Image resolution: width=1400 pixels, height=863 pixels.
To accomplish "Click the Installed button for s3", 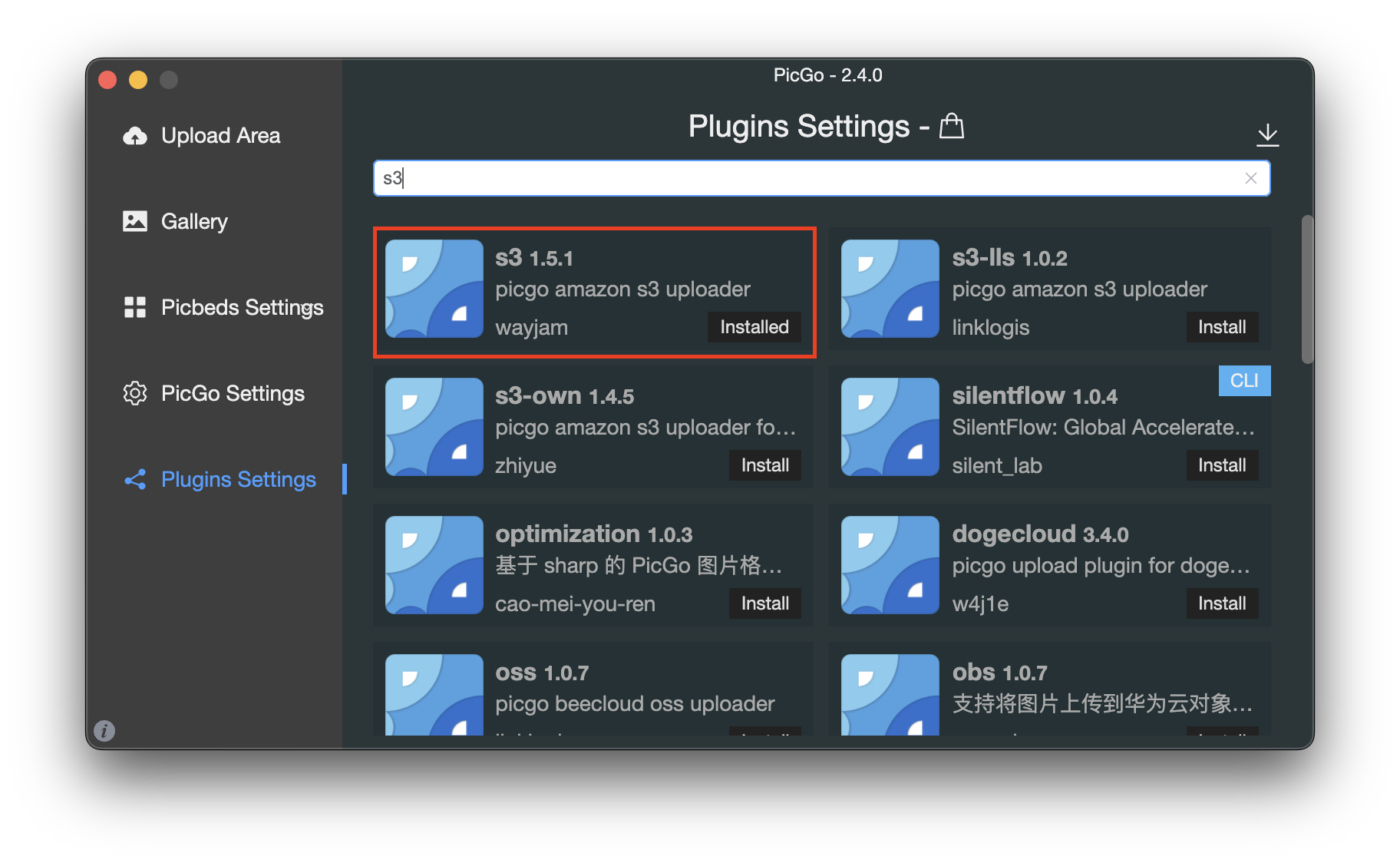I will click(754, 327).
